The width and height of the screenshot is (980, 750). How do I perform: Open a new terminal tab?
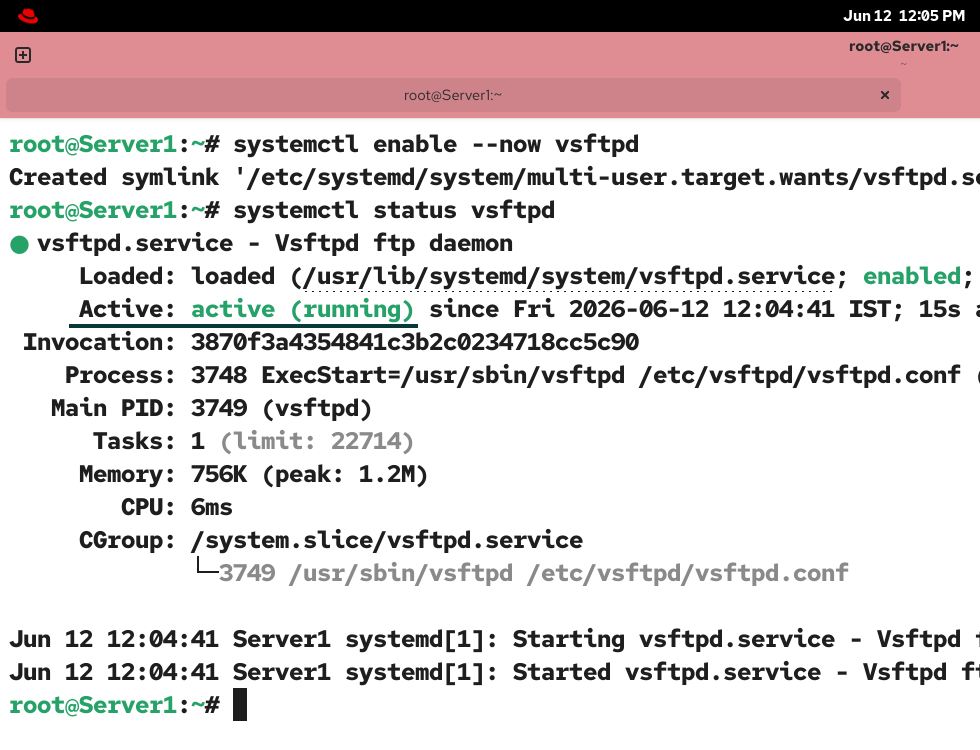point(23,55)
